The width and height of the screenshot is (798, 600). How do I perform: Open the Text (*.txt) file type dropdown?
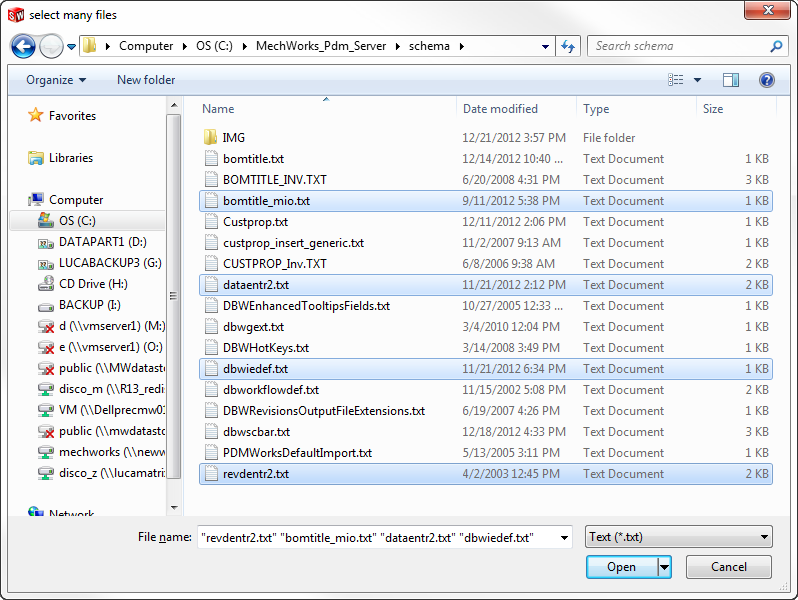click(678, 537)
